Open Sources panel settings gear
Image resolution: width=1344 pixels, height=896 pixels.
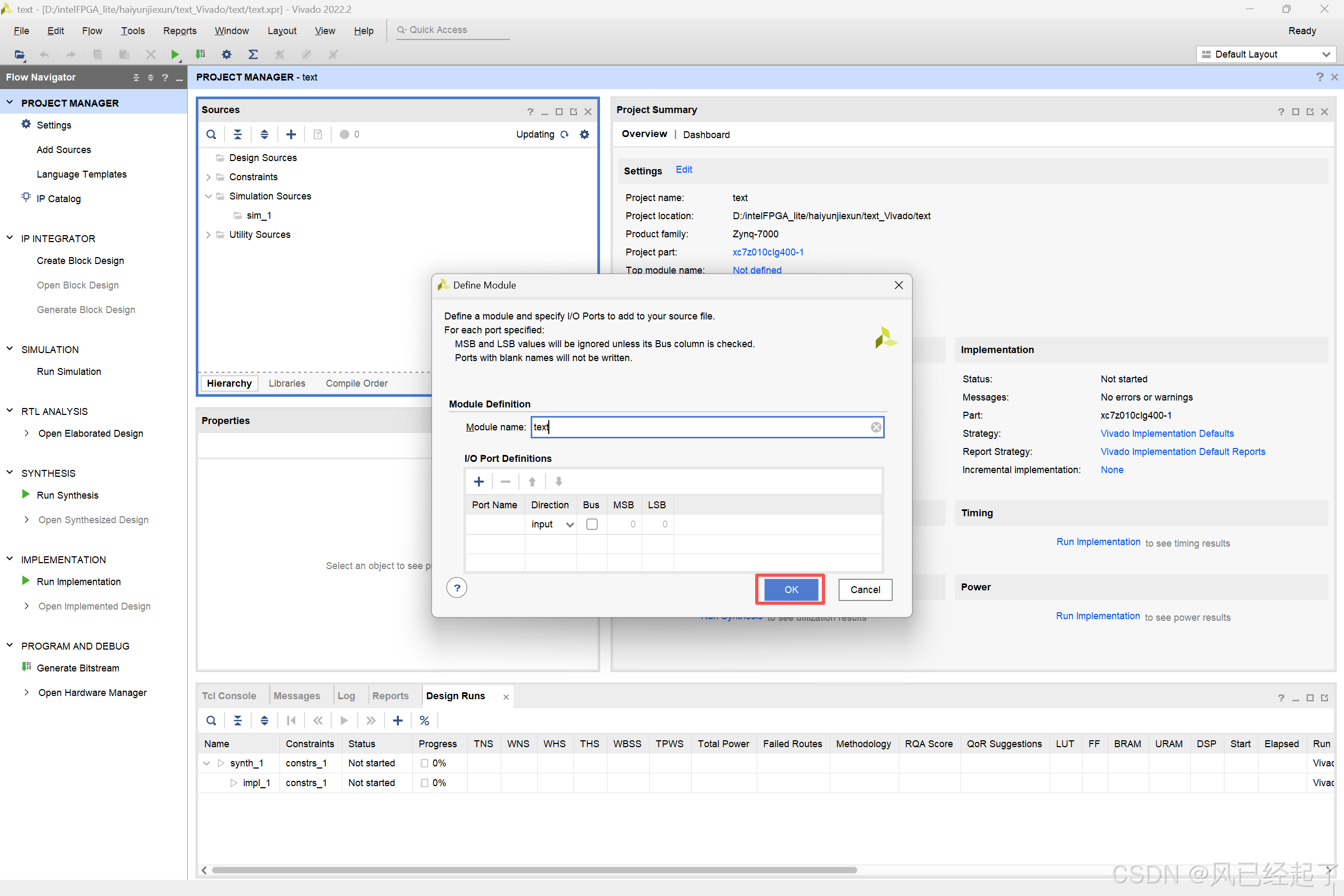(584, 134)
